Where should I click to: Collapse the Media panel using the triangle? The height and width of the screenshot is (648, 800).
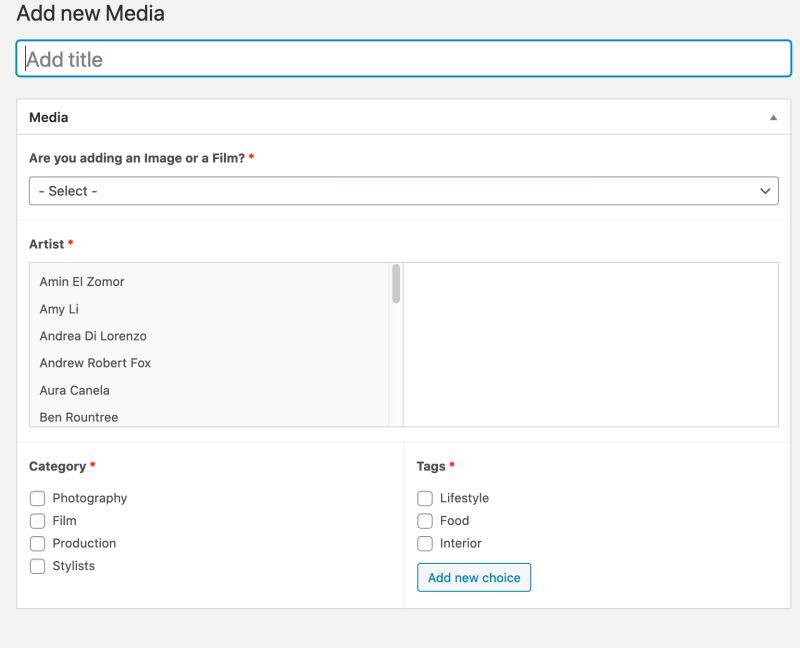coord(773,117)
